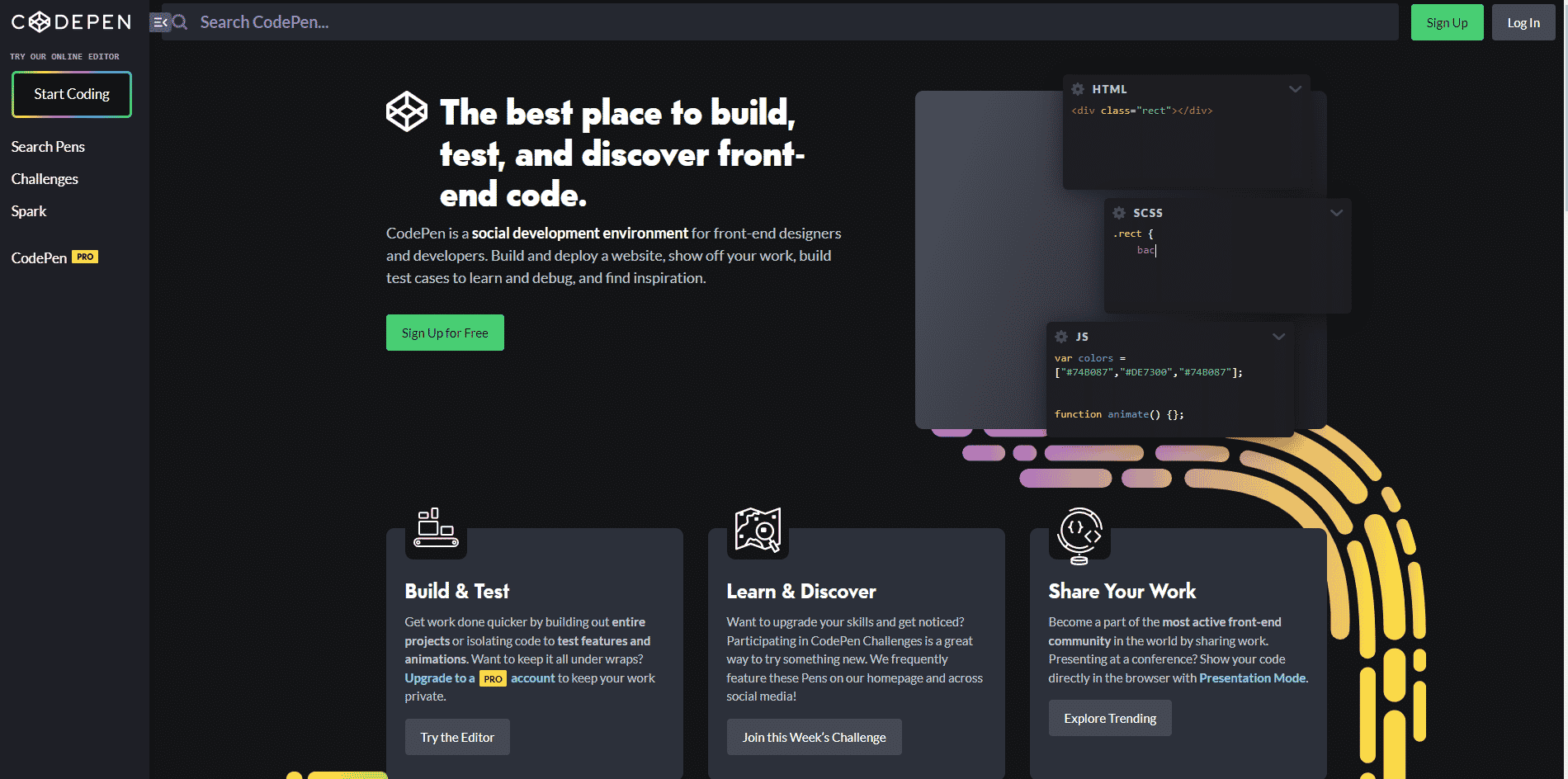The width and height of the screenshot is (1568, 779).
Task: Follow the account link in Build & Test
Action: [x=533, y=677]
